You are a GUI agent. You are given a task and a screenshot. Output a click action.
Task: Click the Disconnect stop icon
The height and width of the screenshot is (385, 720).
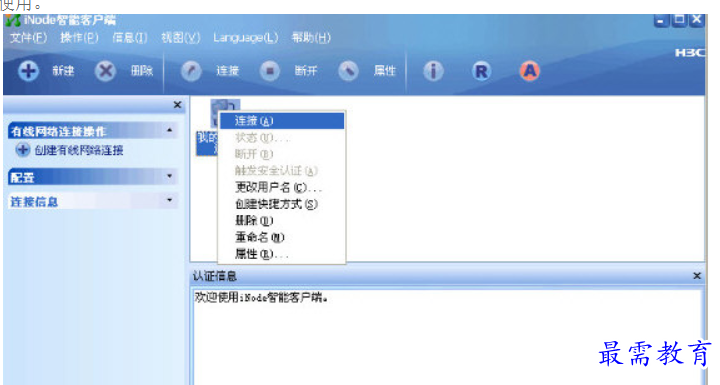[x=270, y=71]
